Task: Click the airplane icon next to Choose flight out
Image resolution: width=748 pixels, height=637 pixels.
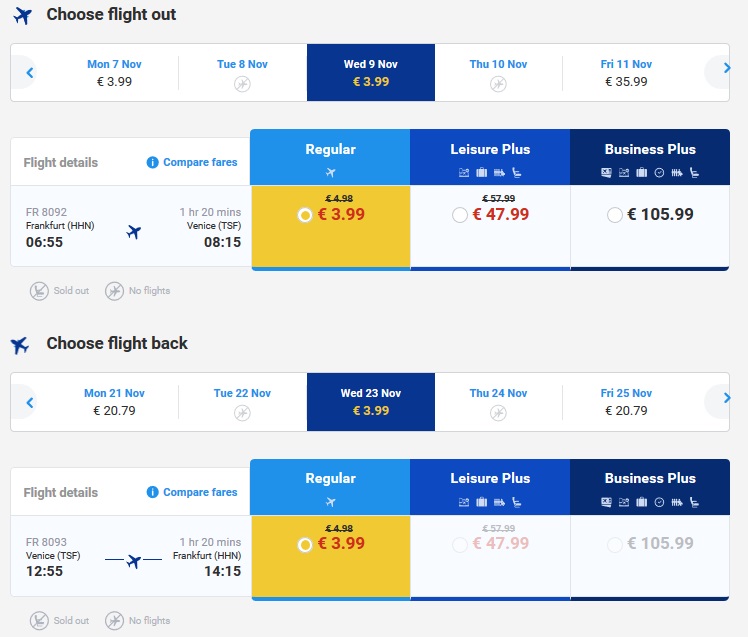Action: pos(22,15)
